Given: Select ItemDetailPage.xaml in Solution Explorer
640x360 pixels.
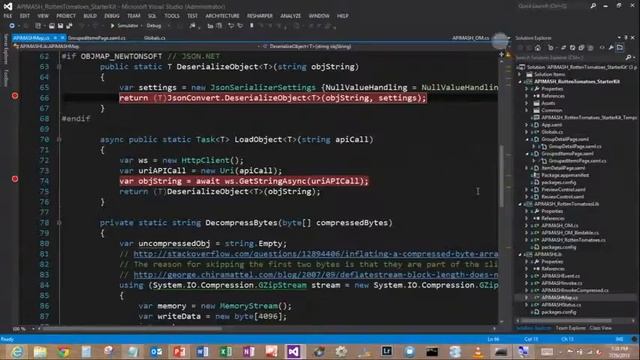Looking at the screenshot, I should (x=563, y=168).
